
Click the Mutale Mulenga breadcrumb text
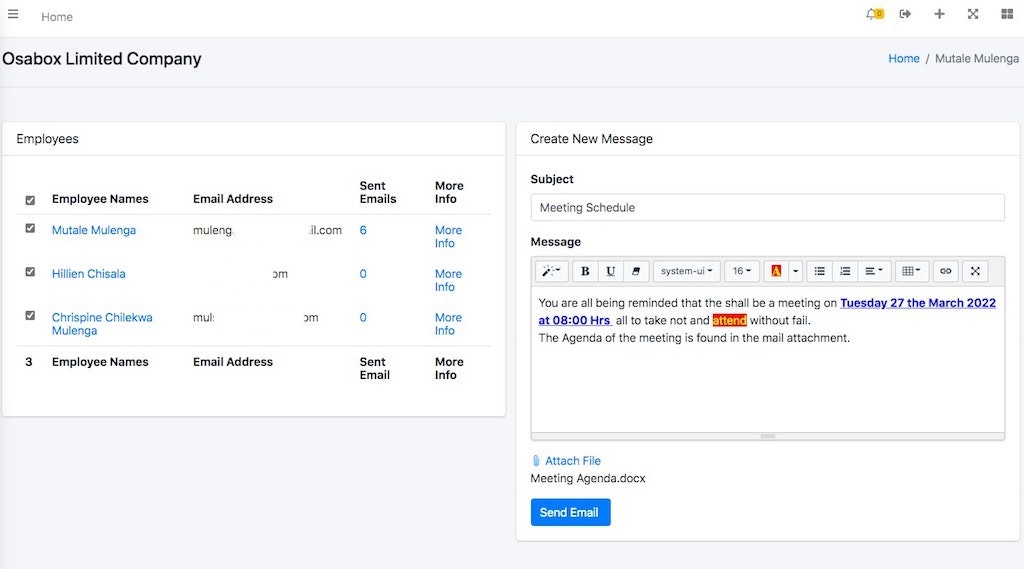click(977, 58)
